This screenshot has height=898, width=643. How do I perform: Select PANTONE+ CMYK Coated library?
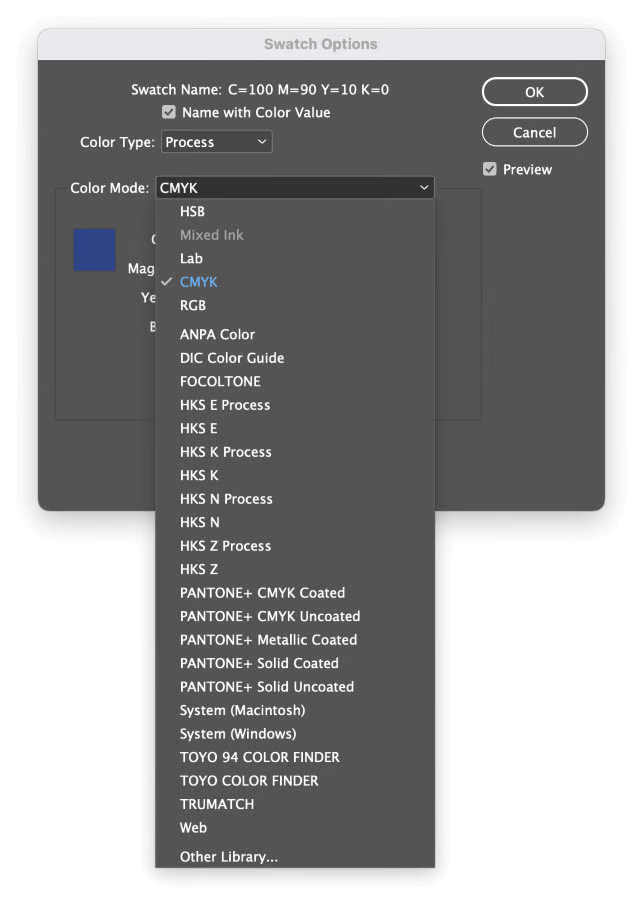(262, 592)
